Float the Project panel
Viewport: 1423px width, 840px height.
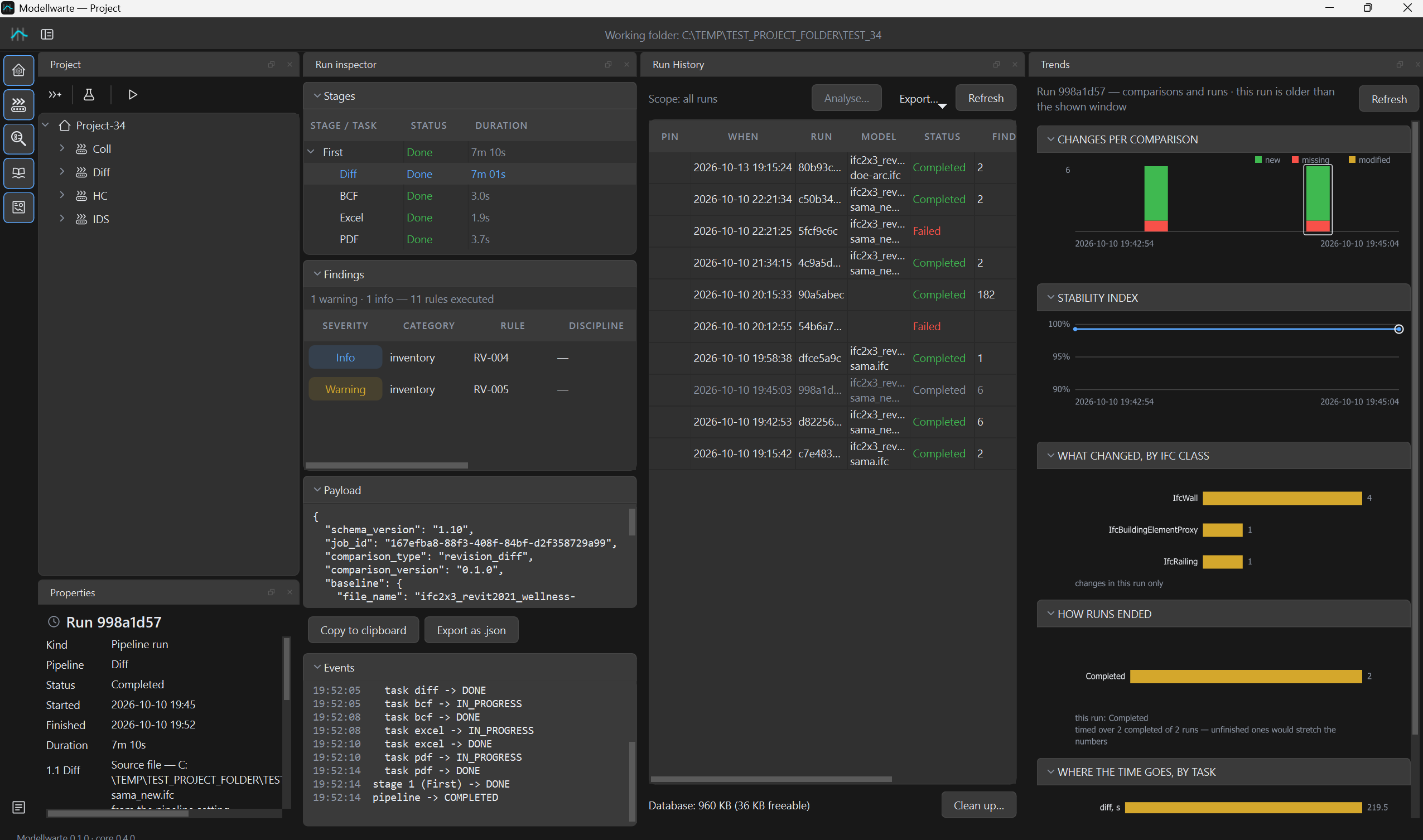tap(271, 65)
